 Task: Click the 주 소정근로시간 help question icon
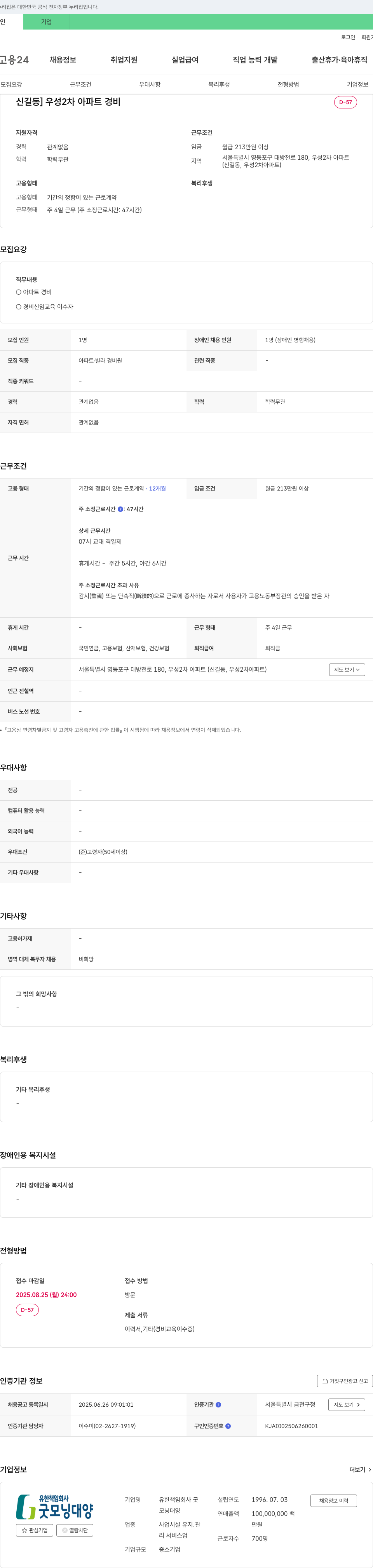[120, 509]
